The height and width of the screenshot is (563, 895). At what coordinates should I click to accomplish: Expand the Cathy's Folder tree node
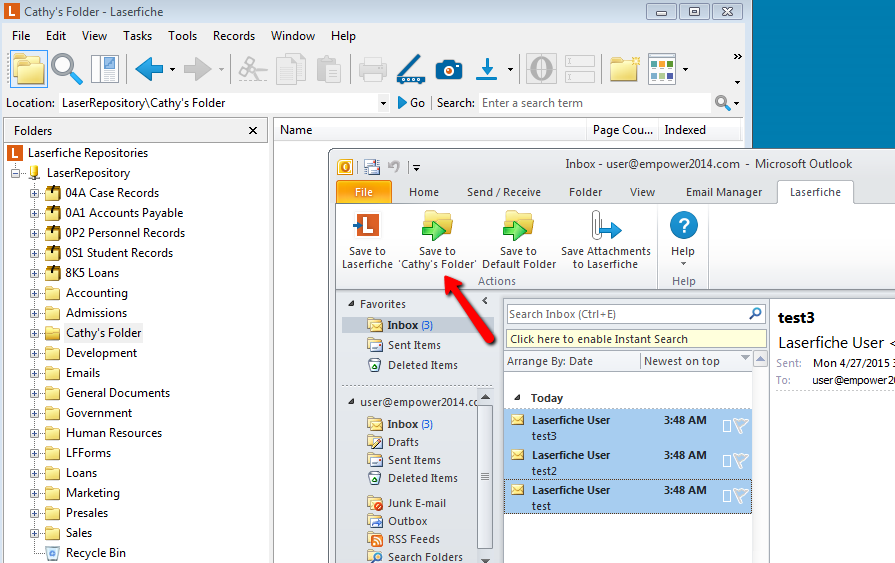[34, 333]
